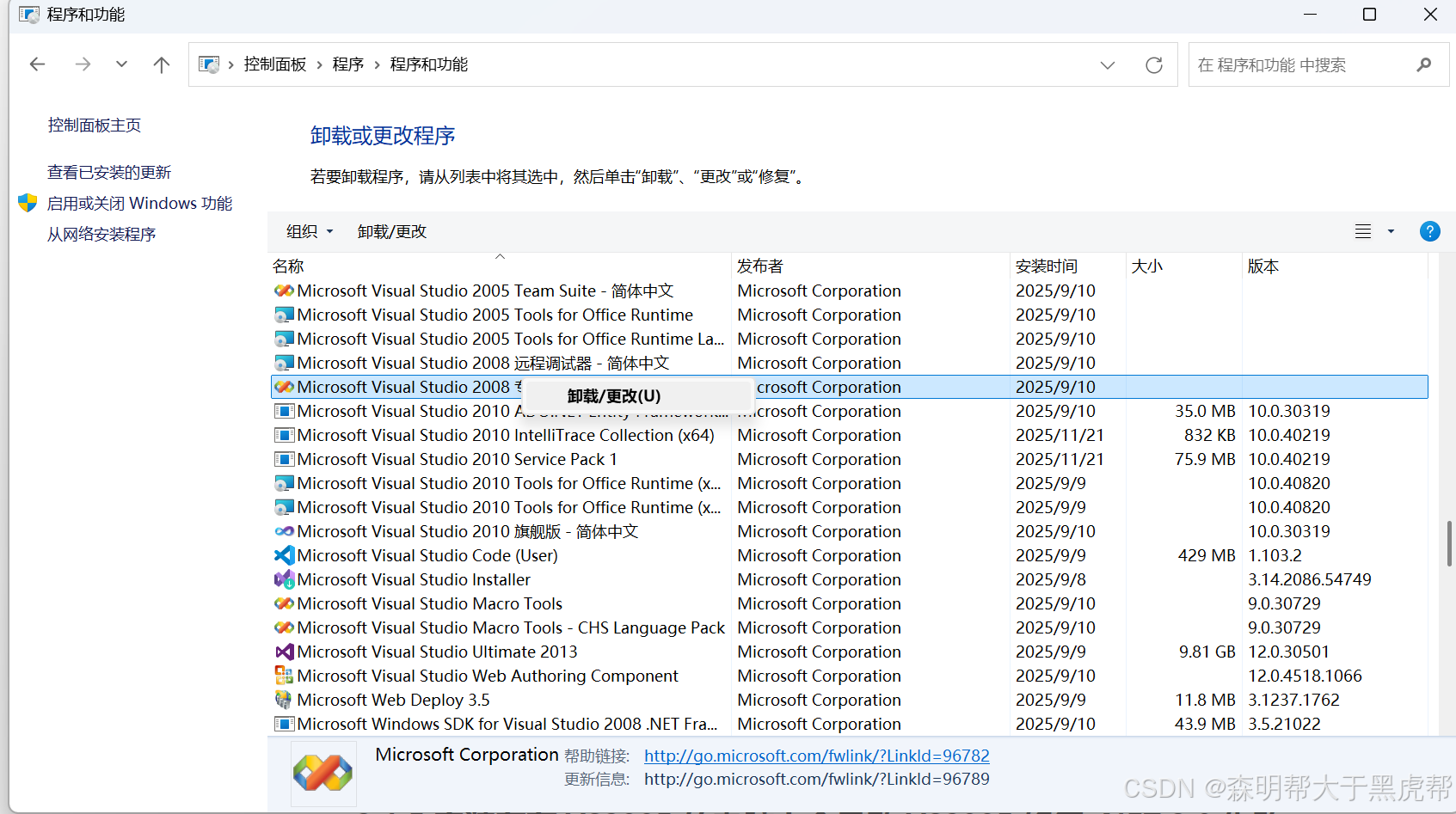Expand the chevron after 程序 breadcrumb
1456x814 pixels.
(377, 65)
